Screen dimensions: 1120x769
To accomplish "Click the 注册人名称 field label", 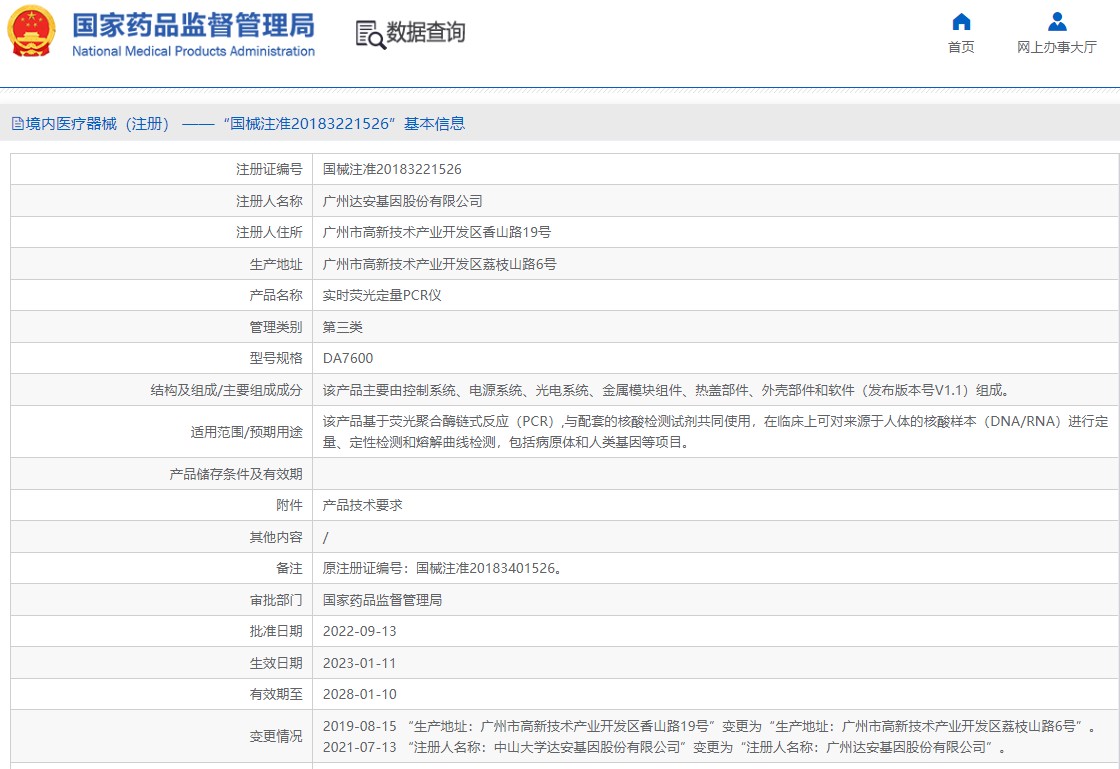I will (x=269, y=201).
